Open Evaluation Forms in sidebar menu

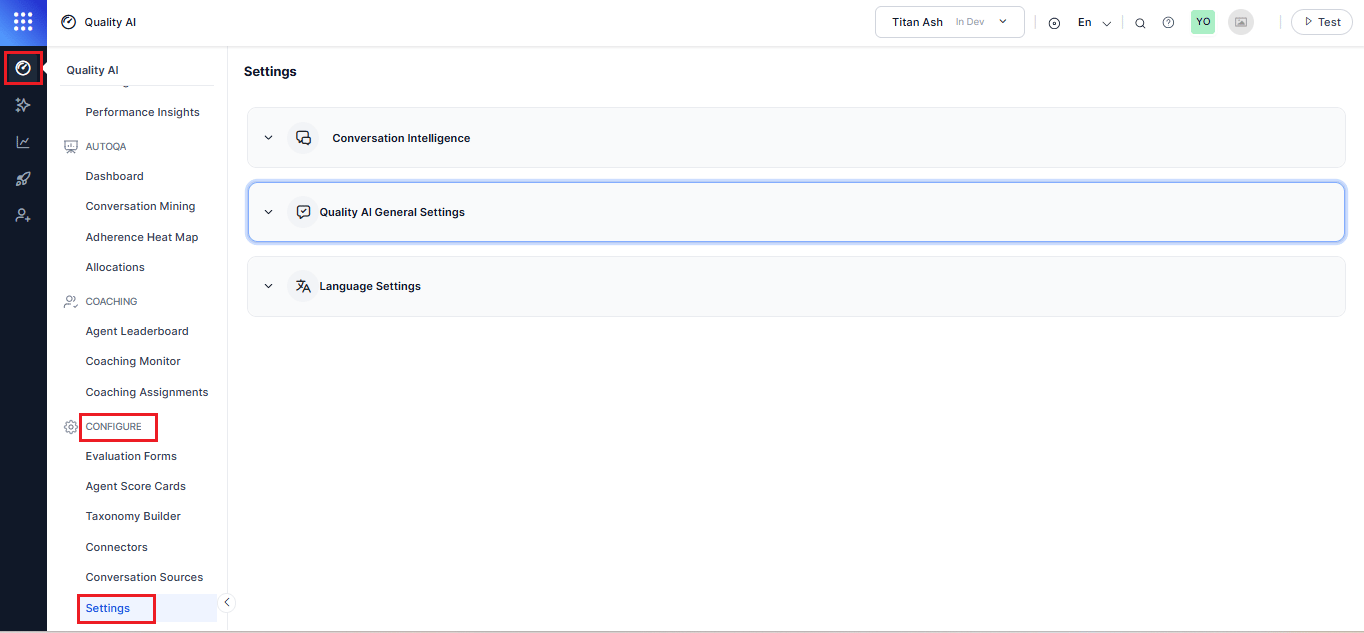(x=131, y=456)
